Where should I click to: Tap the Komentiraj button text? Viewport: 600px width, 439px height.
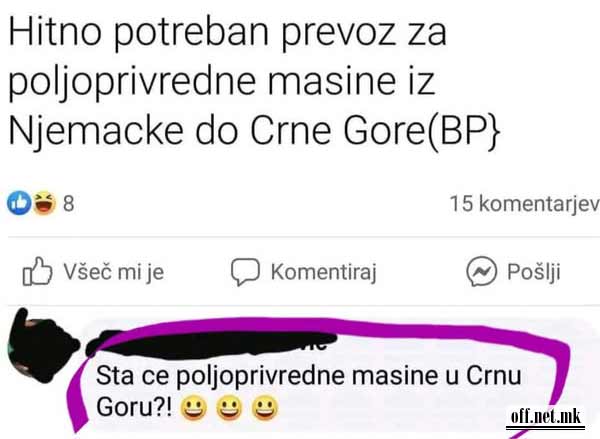[x=324, y=272]
